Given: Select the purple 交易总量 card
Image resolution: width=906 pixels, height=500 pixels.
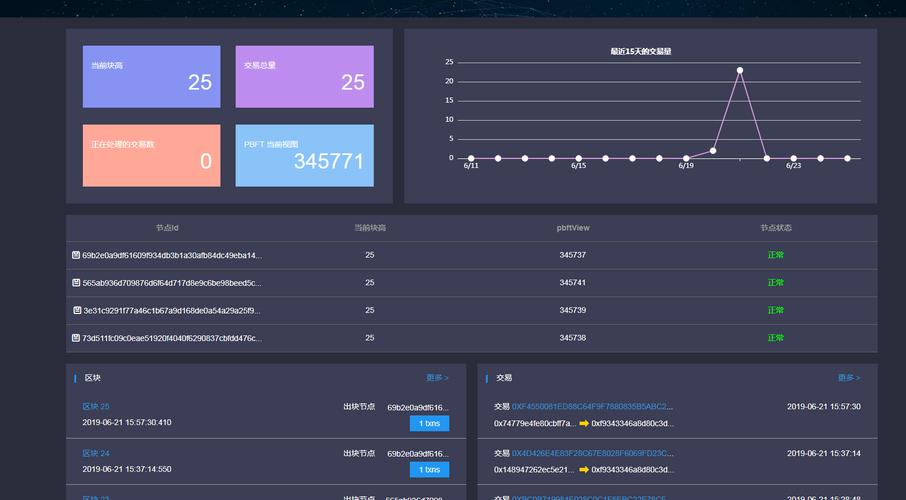Looking at the screenshot, I should tap(304, 77).
